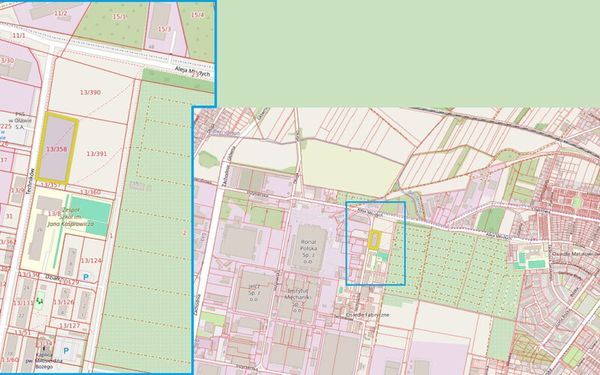Image resolution: width=600 pixels, height=375 pixels.
Task: Click the parking icon beside parcel 13/124
Action: click(x=86, y=277)
